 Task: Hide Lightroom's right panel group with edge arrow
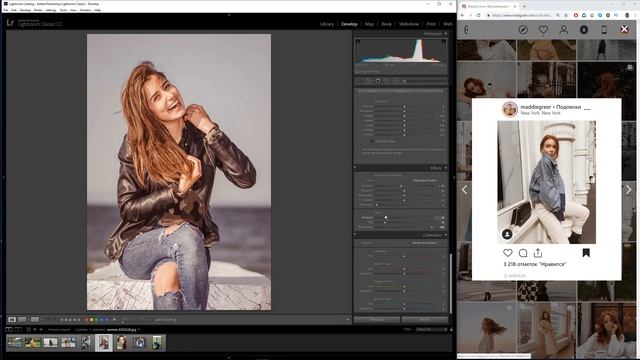(454, 178)
